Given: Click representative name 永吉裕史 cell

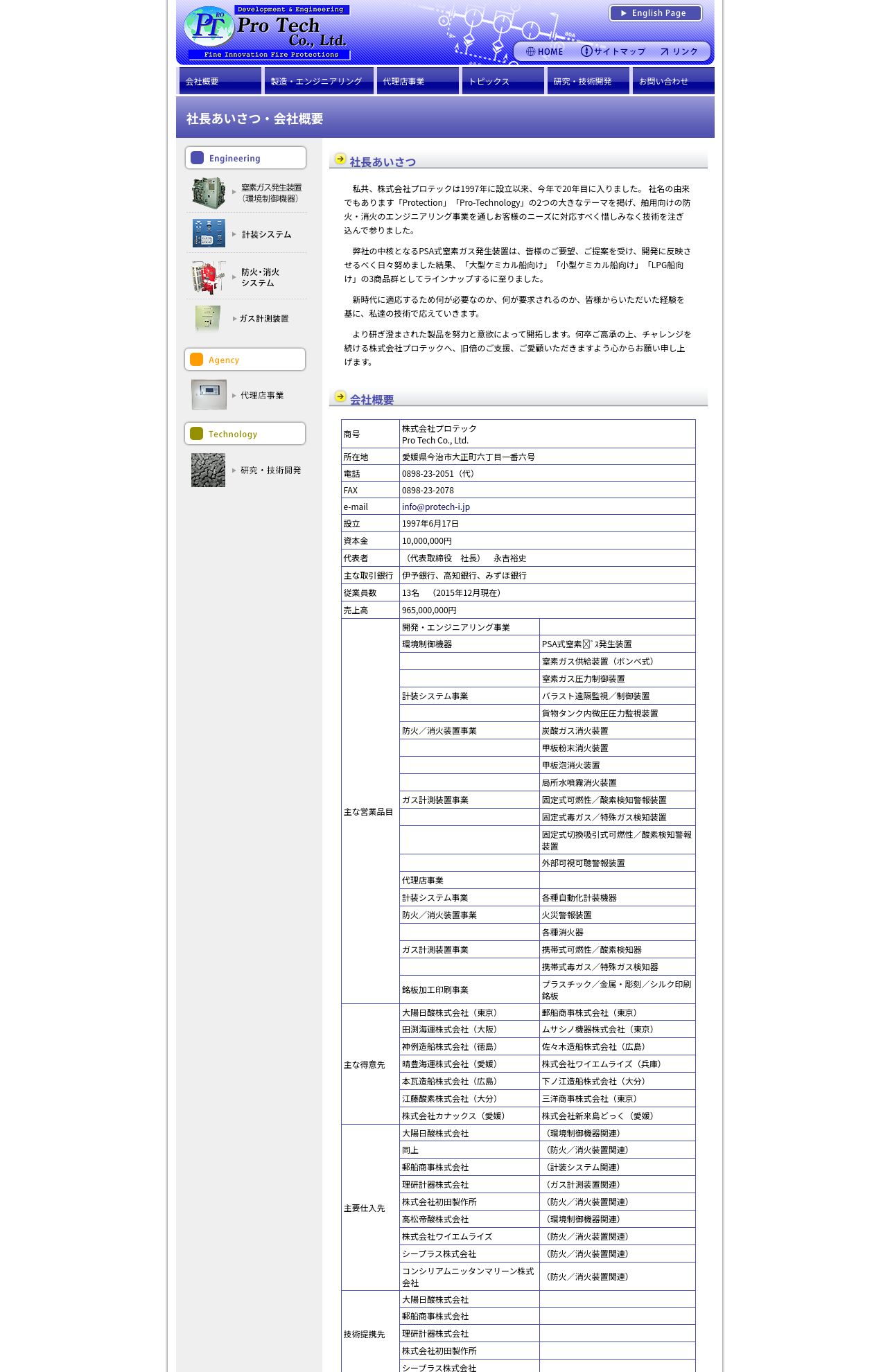Looking at the screenshot, I should pyautogui.click(x=548, y=558).
